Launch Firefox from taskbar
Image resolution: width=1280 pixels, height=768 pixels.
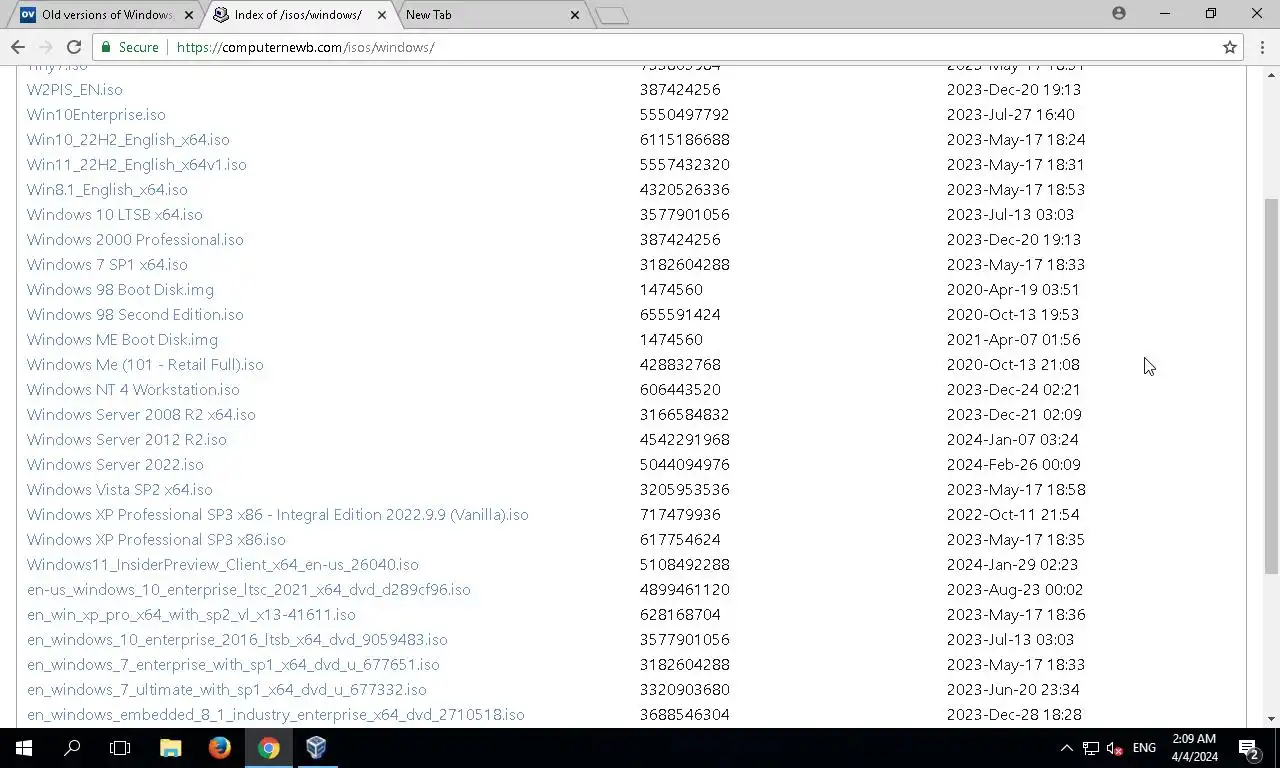coord(219,747)
